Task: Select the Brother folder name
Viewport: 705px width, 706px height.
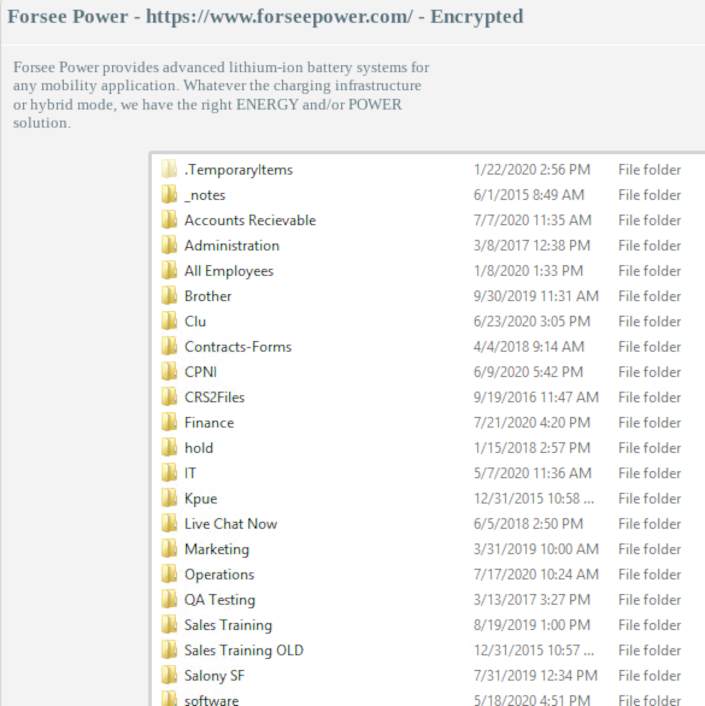Action: click(208, 296)
